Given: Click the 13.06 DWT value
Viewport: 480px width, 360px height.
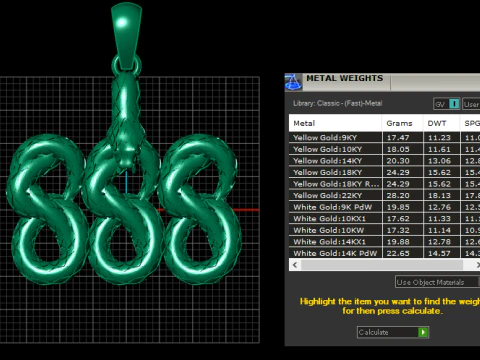Looking at the screenshot, I should click(x=439, y=161).
